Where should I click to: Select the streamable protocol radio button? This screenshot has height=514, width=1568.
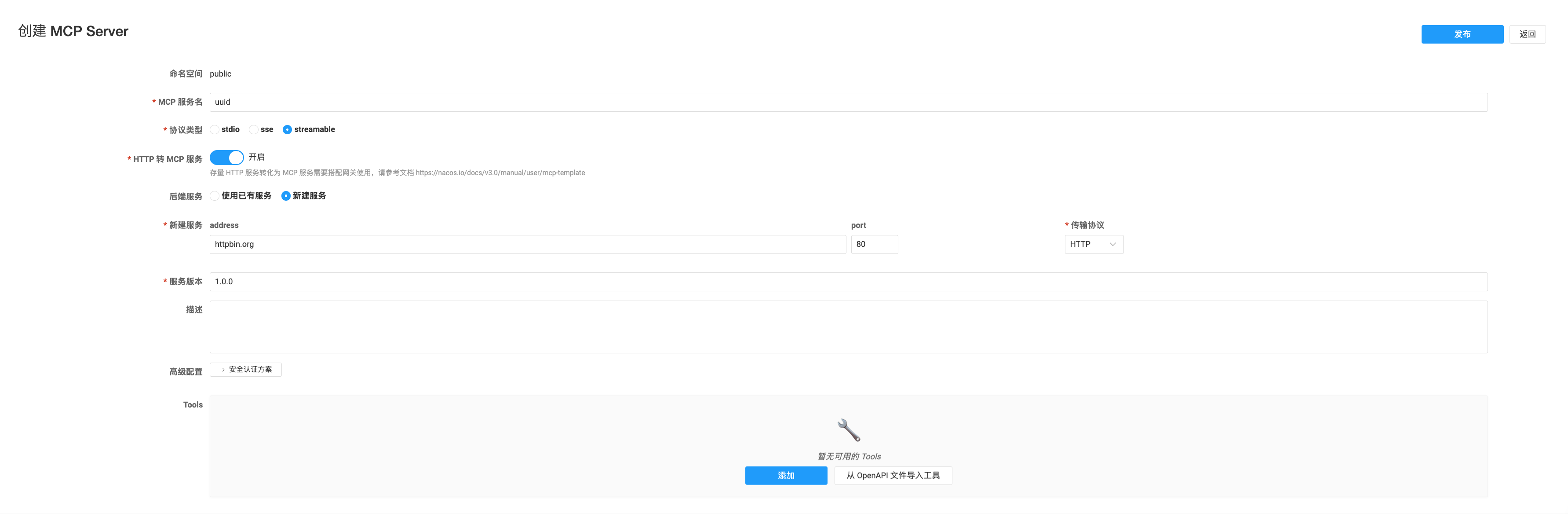(287, 130)
